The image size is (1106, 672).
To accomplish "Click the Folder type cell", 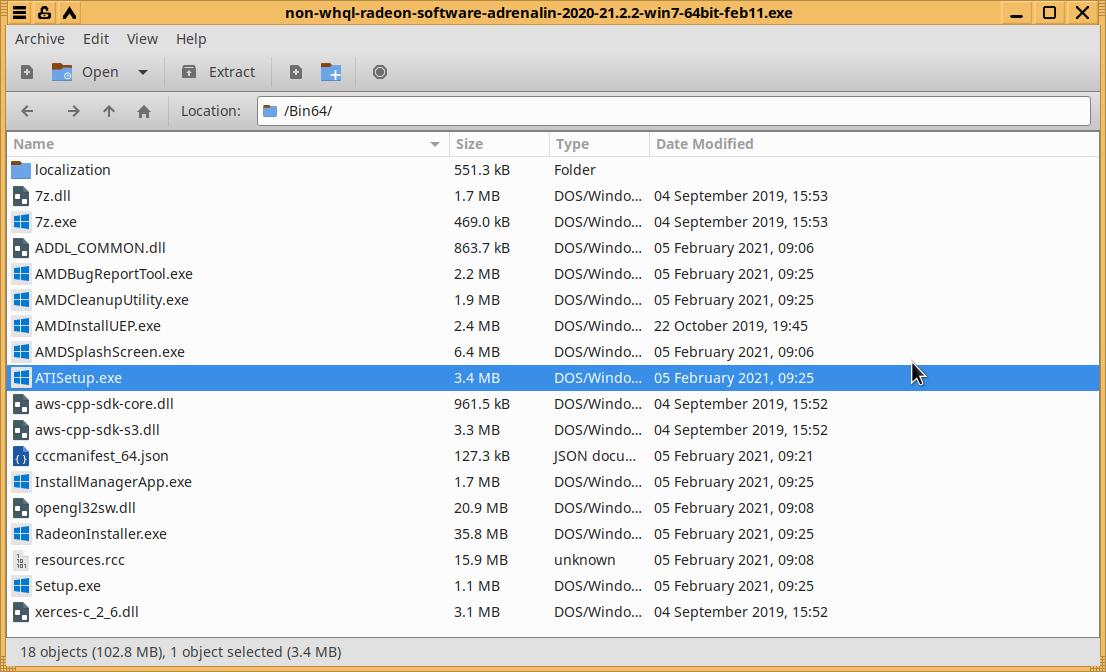I will pyautogui.click(x=575, y=170).
